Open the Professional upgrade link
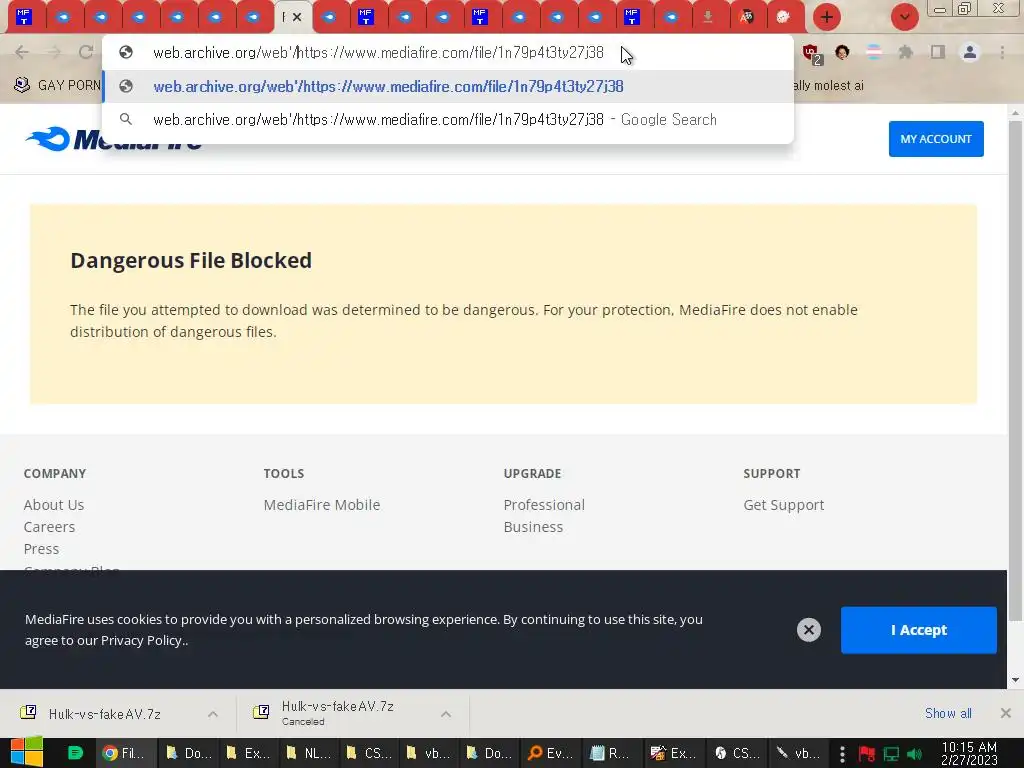The image size is (1024, 768). point(544,505)
